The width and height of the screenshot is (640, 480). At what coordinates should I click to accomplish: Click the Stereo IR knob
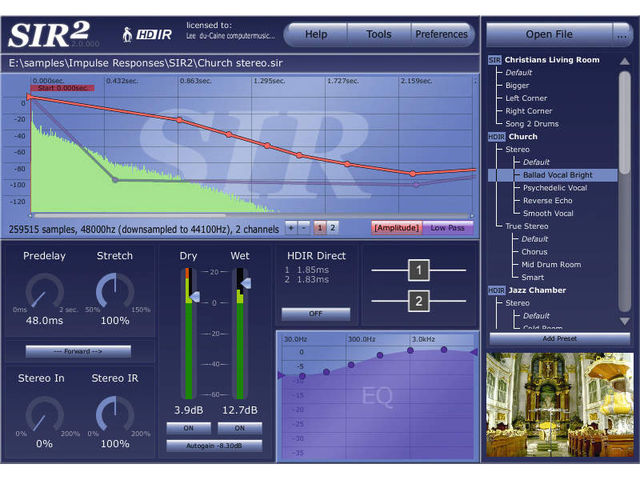click(x=115, y=414)
